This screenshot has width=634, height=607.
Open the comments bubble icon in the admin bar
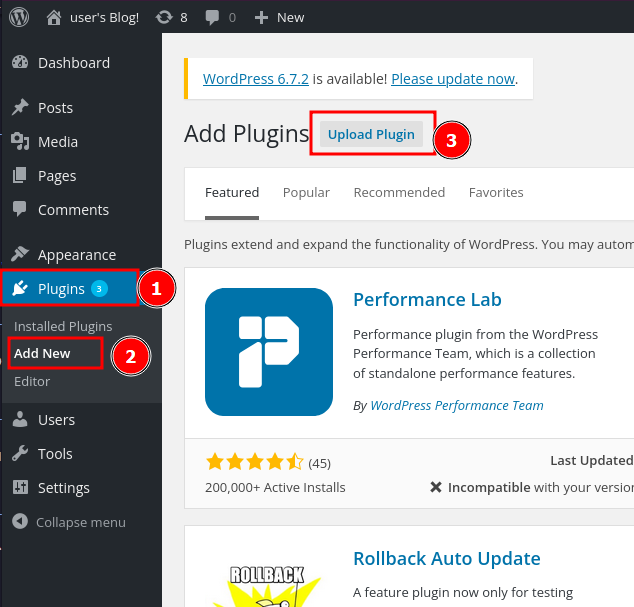tap(212, 18)
